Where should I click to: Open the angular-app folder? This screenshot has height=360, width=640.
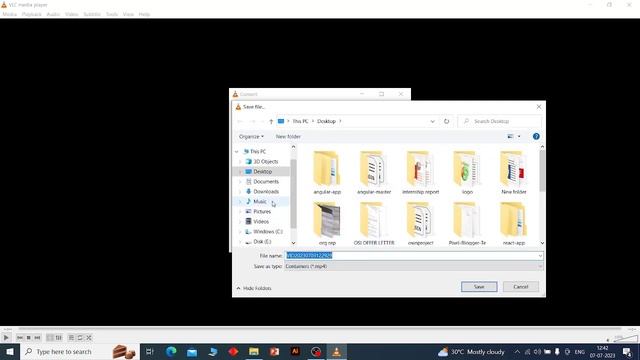pyautogui.click(x=327, y=173)
